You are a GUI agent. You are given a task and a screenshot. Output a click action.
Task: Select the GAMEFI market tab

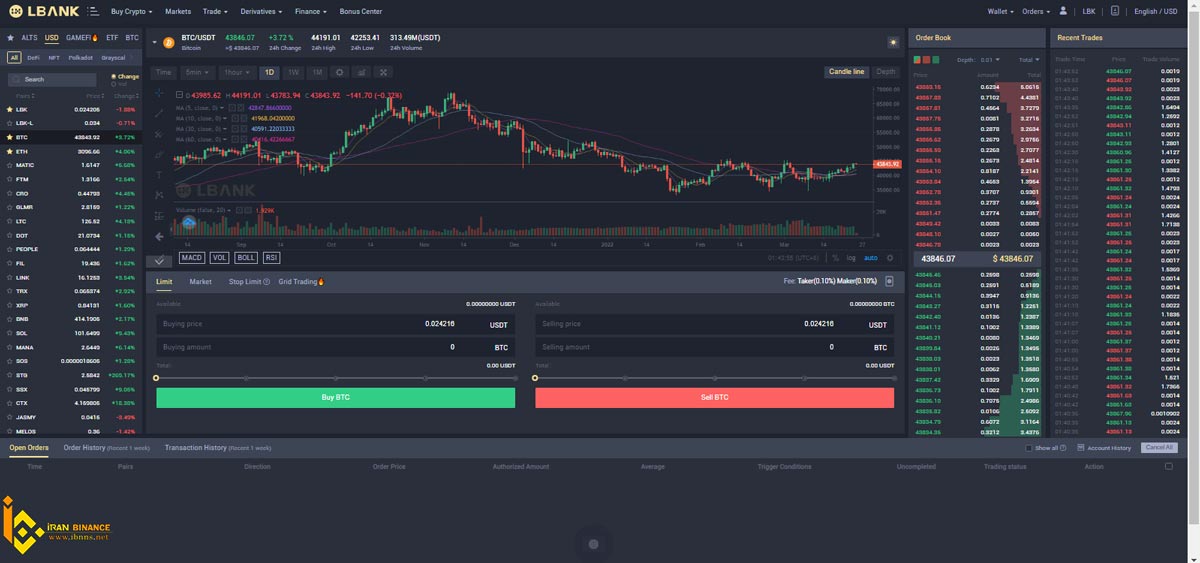coord(83,37)
